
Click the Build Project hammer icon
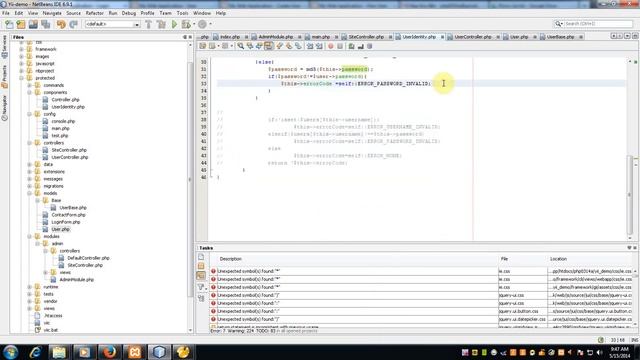pyautogui.click(x=149, y=24)
